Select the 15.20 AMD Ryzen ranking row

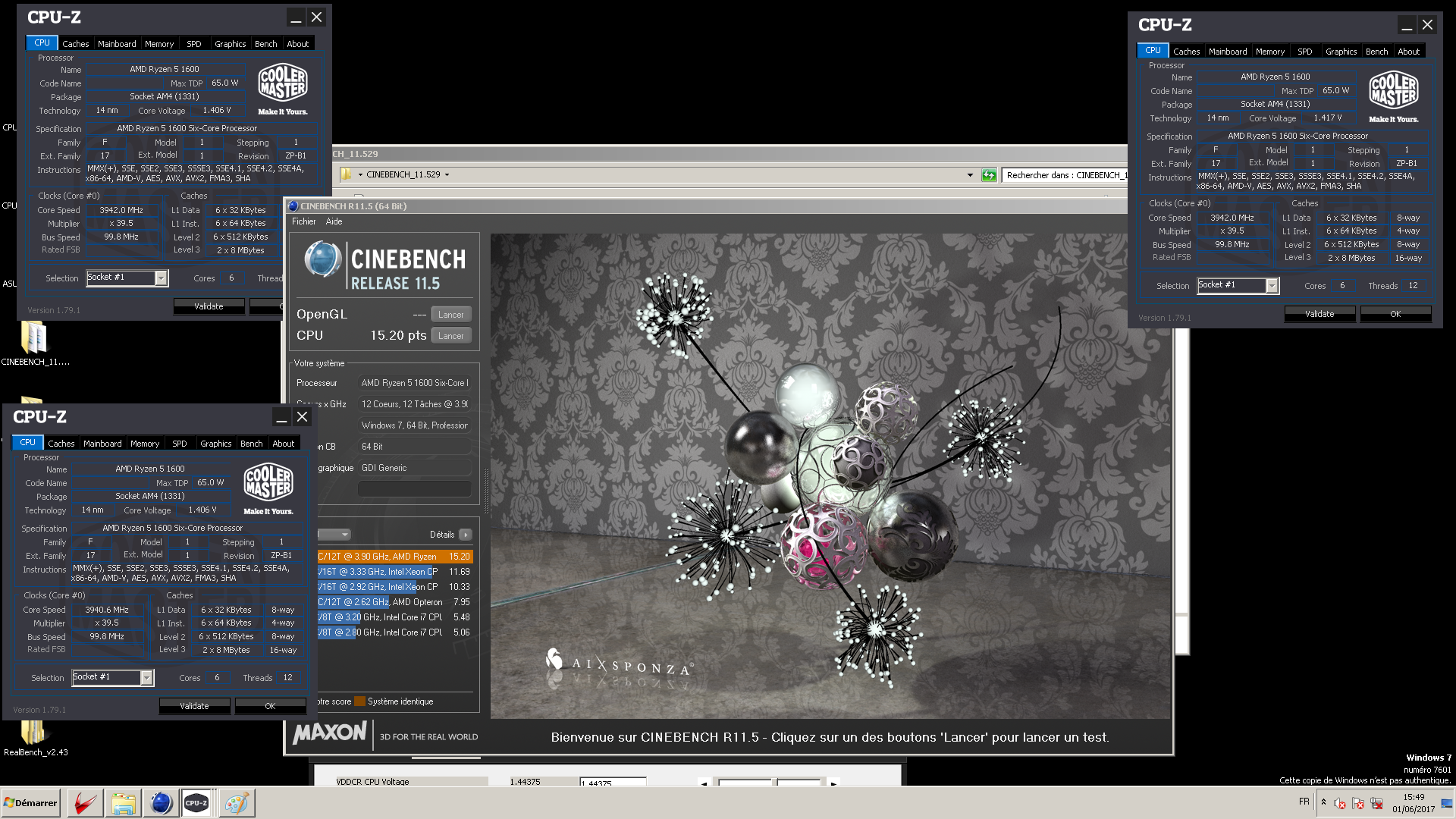point(394,557)
